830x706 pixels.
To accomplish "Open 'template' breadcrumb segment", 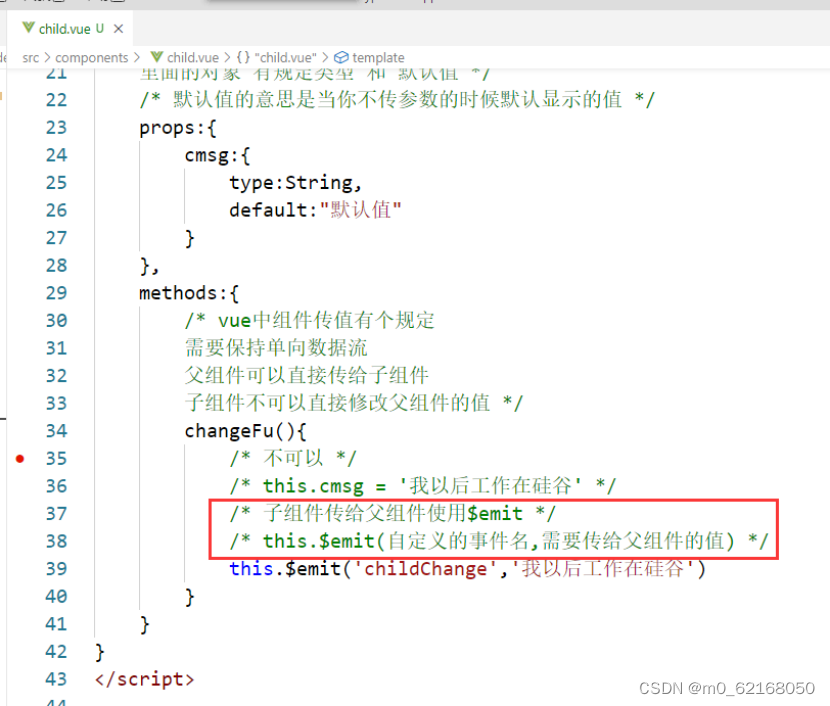I will click(x=378, y=57).
